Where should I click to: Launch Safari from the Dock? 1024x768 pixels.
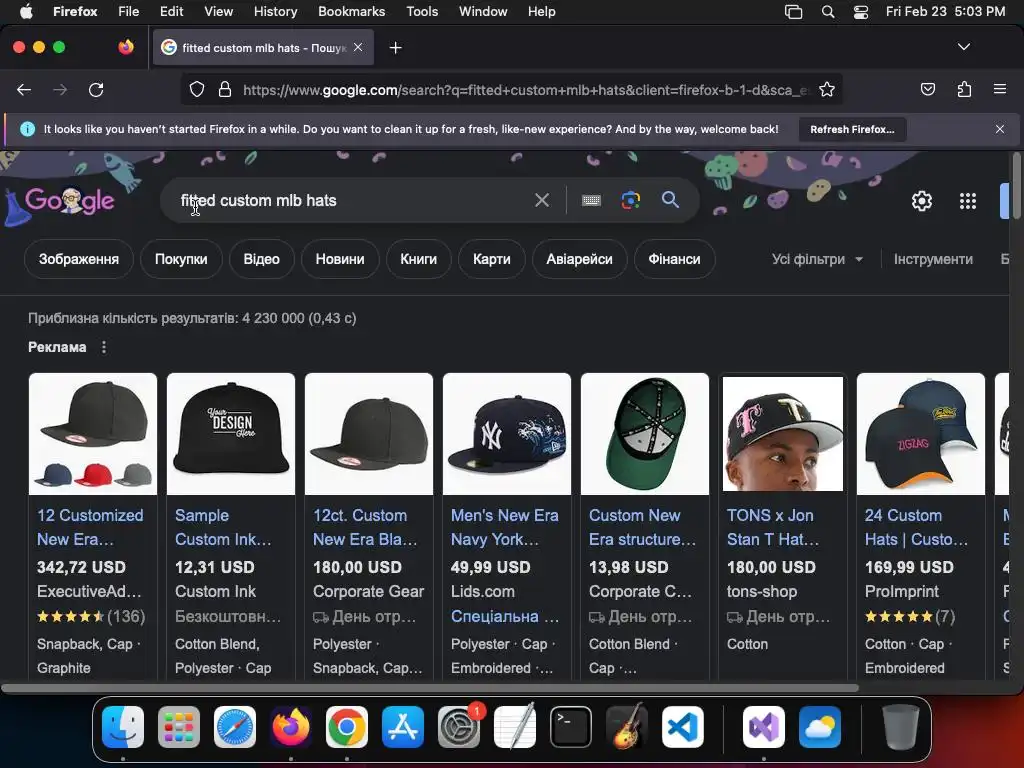click(x=234, y=727)
